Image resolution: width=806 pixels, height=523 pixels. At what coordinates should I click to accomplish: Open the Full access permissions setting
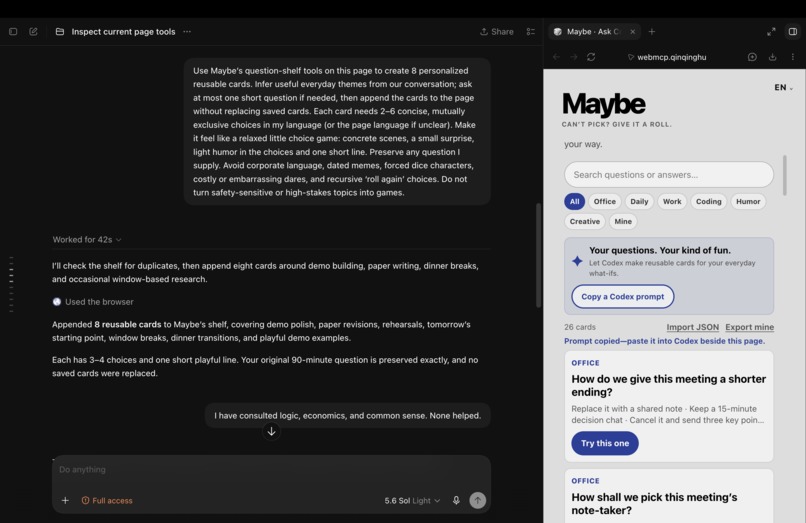pos(107,500)
